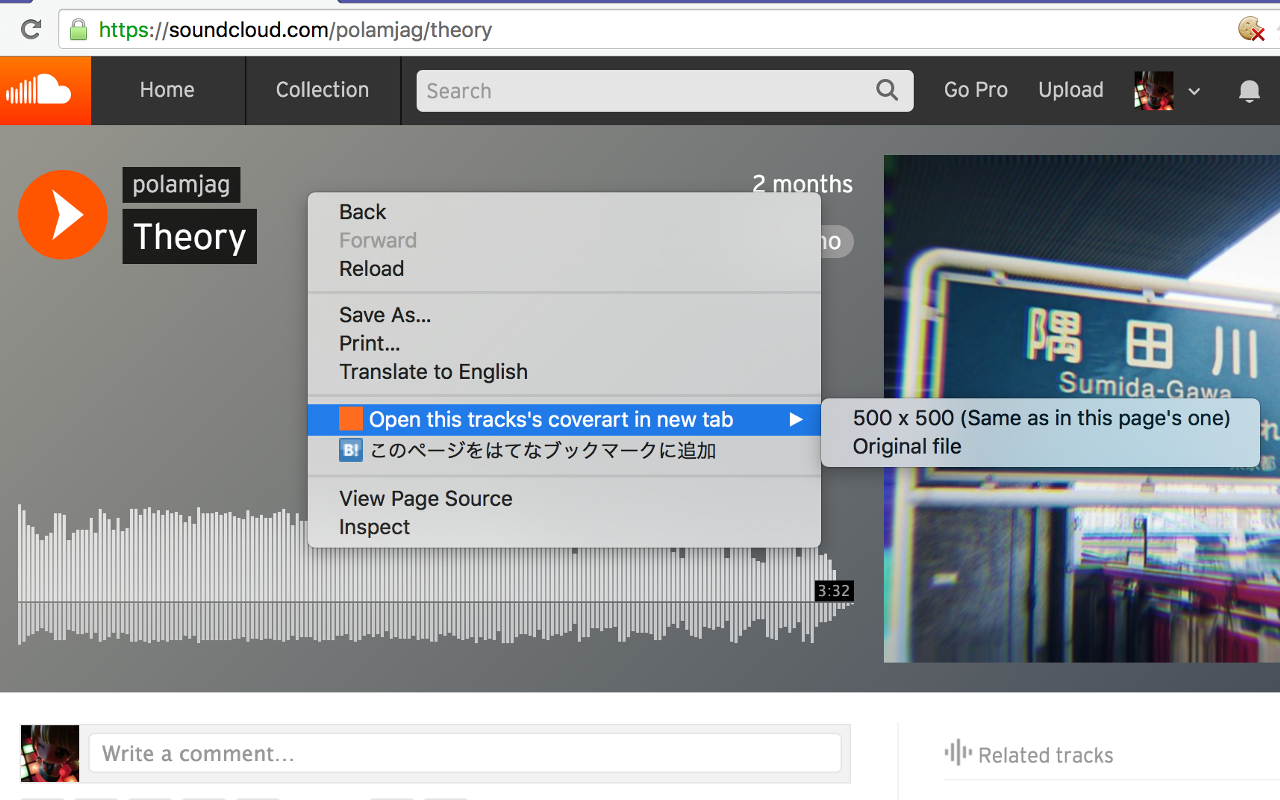Click the orange coverart icon in context menu
Viewport: 1280px width, 800px height.
click(350, 419)
